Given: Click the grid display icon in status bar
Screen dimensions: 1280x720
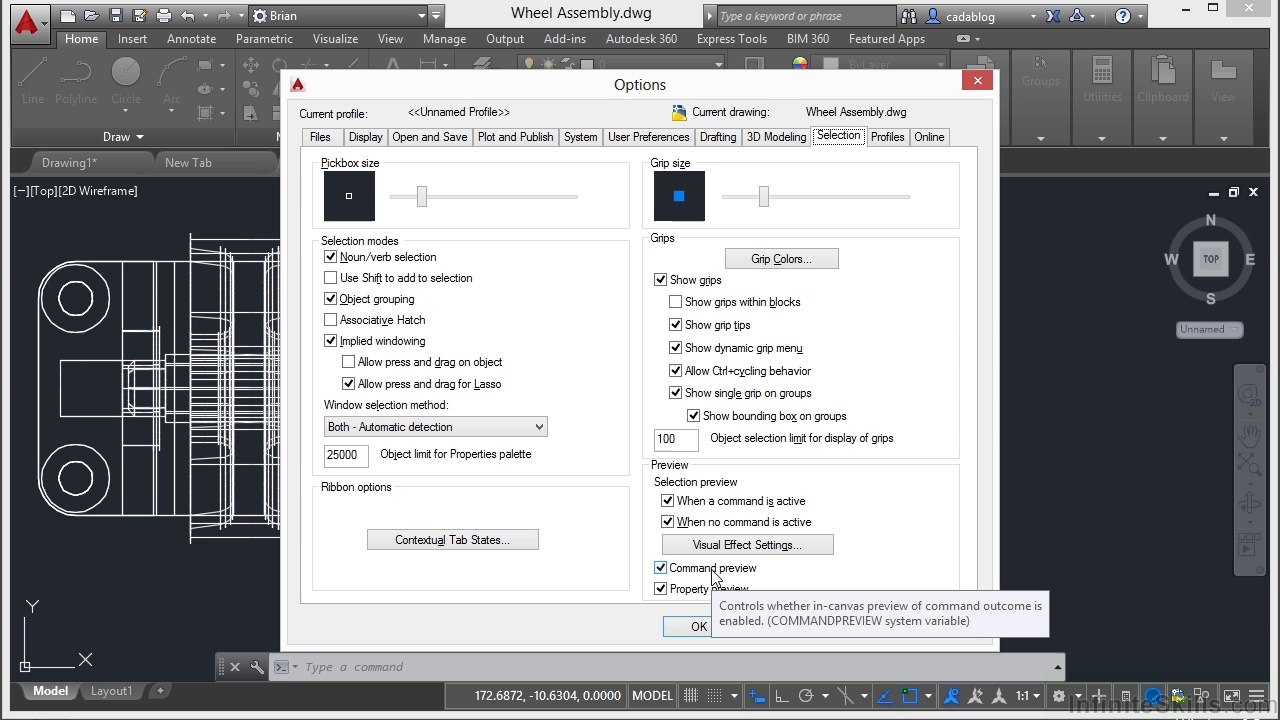Looking at the screenshot, I should click(690, 695).
